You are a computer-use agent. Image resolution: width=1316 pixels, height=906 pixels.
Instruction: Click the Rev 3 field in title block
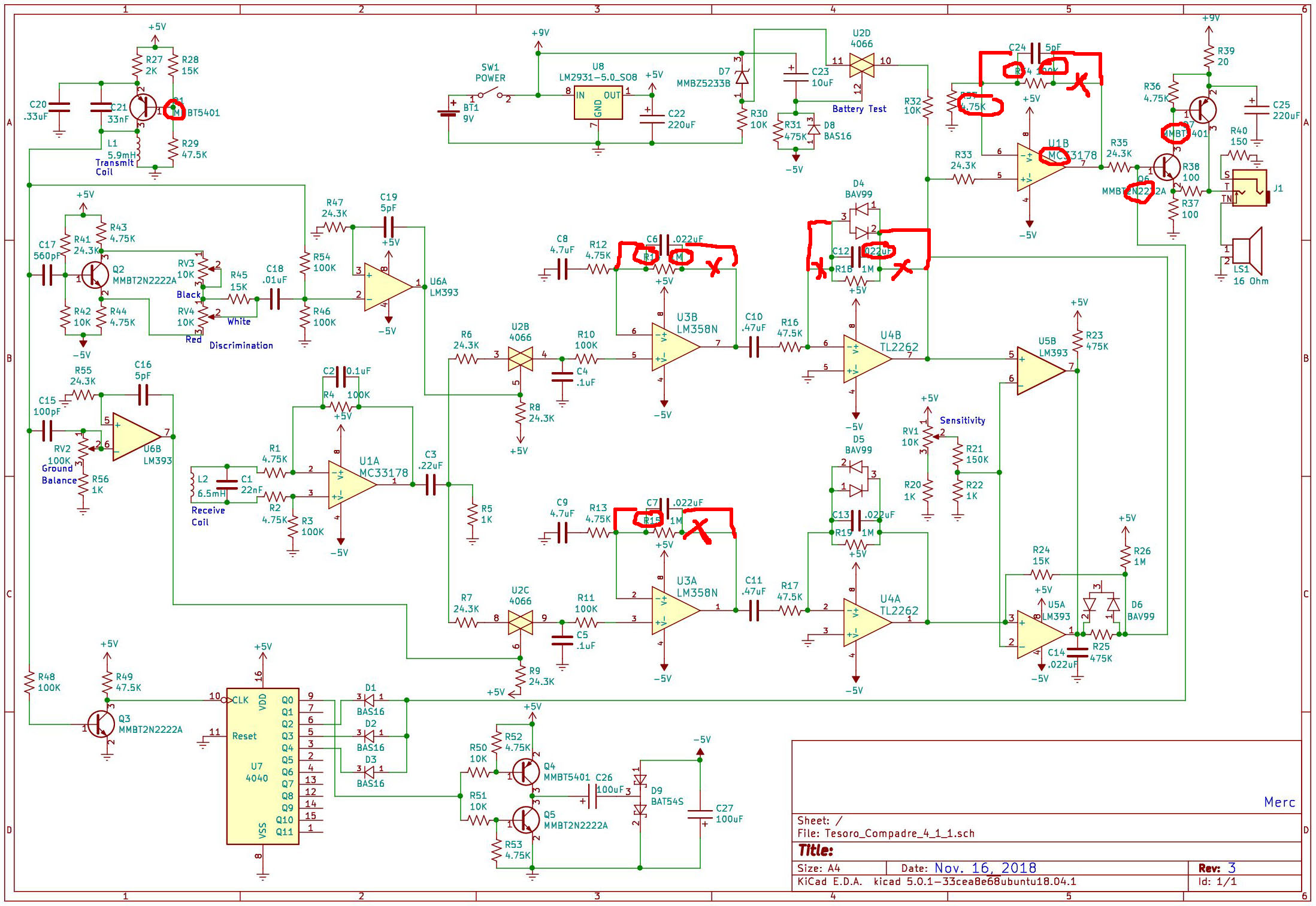[x=1230, y=868]
